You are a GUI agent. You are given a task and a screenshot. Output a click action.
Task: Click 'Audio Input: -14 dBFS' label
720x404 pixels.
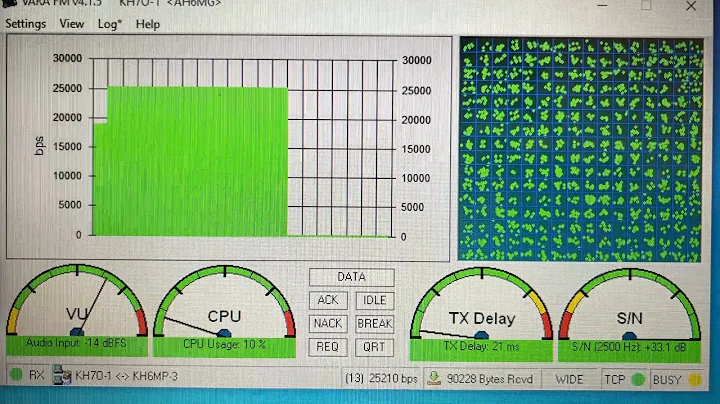pyautogui.click(x=76, y=343)
